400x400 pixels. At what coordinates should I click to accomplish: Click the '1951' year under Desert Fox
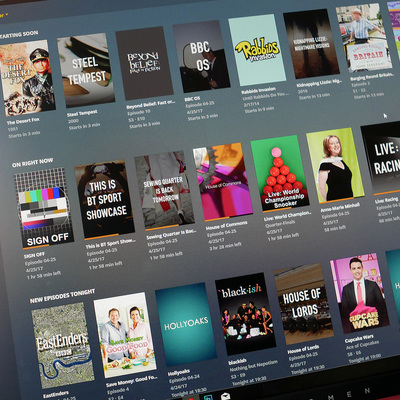[x=13, y=128]
